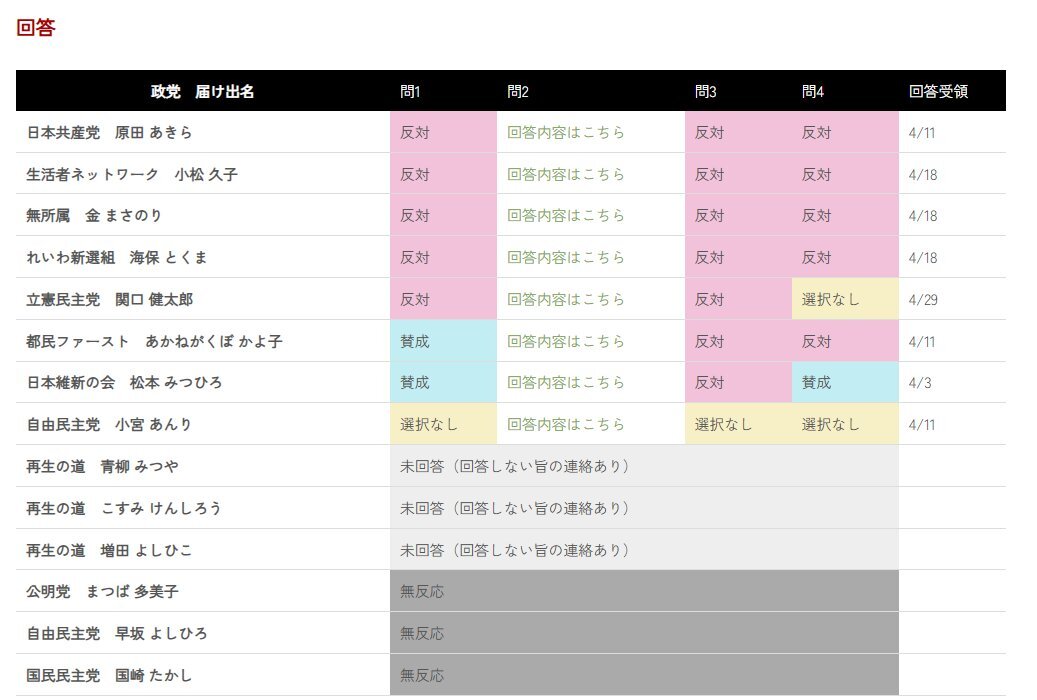Click 問4 反対 cell for 都民ファースト
The image size is (1037, 700).
845,341
